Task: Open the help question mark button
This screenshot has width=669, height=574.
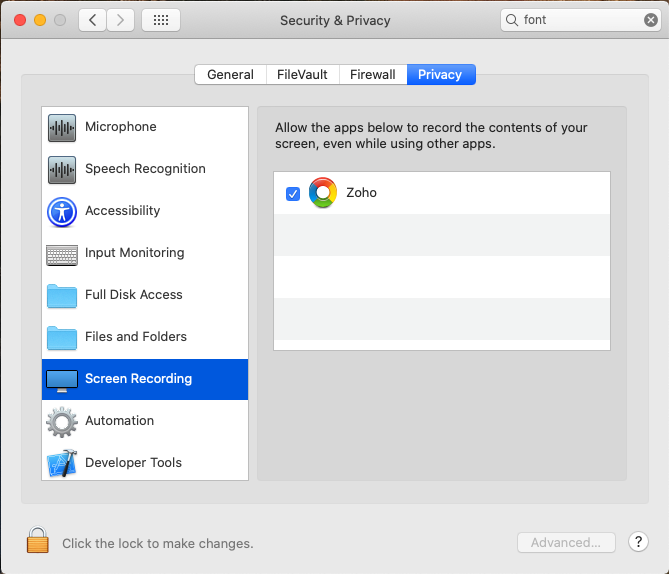Action: tap(639, 542)
